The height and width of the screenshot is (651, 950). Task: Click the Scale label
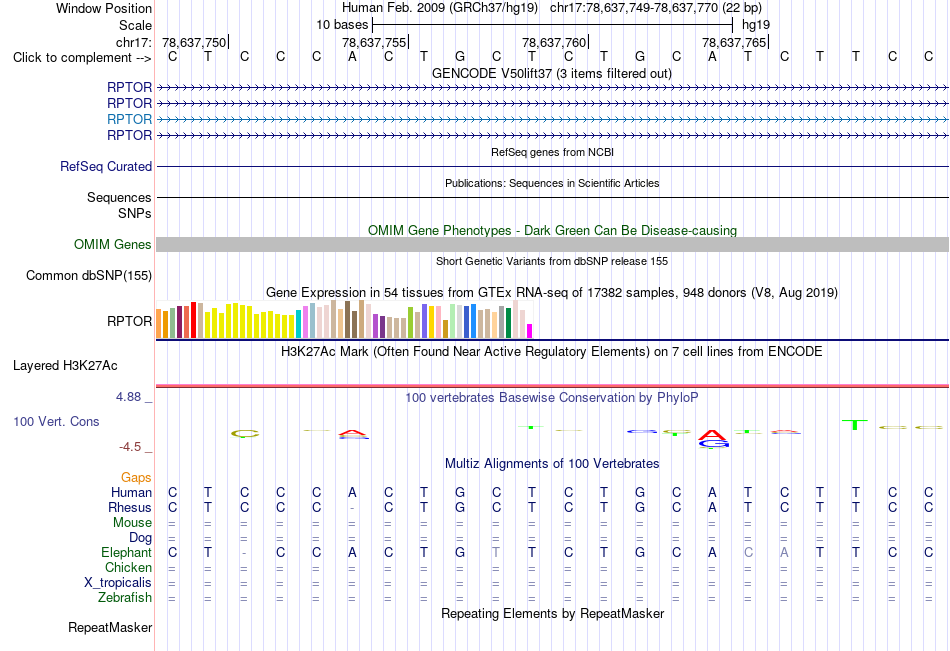[x=135, y=25]
